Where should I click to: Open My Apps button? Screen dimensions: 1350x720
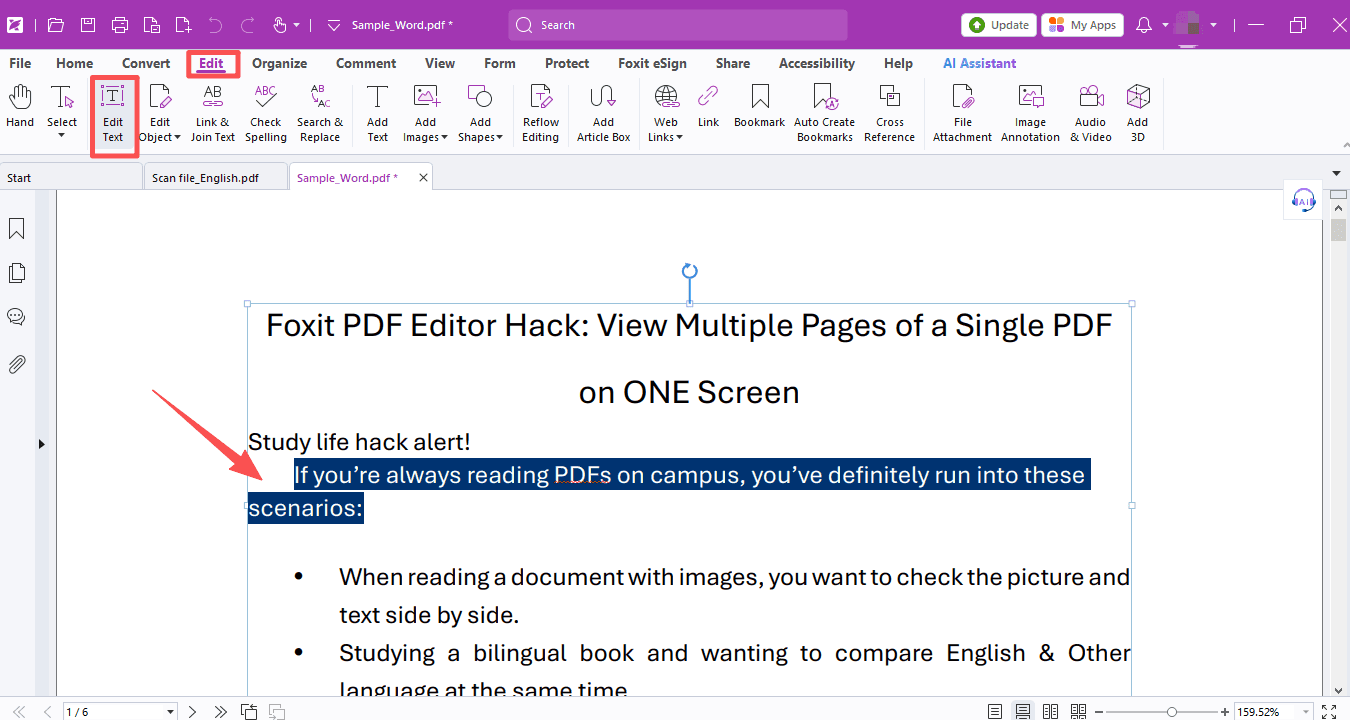click(1082, 25)
